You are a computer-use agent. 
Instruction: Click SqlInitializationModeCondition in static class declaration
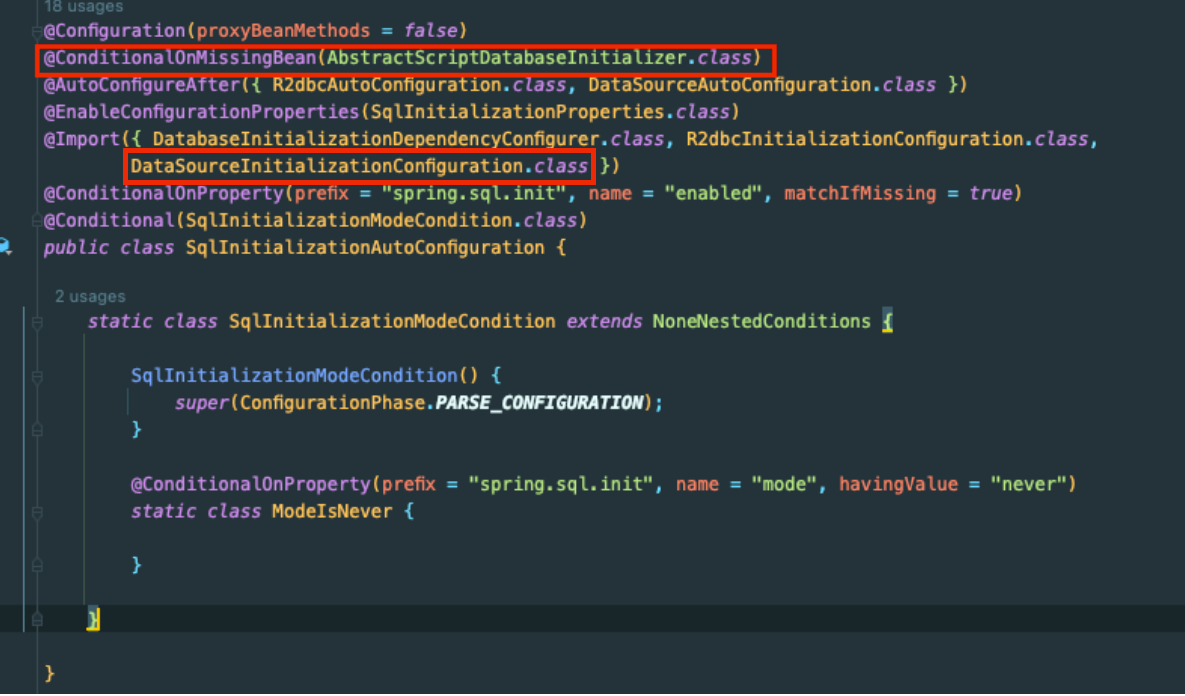click(392, 322)
